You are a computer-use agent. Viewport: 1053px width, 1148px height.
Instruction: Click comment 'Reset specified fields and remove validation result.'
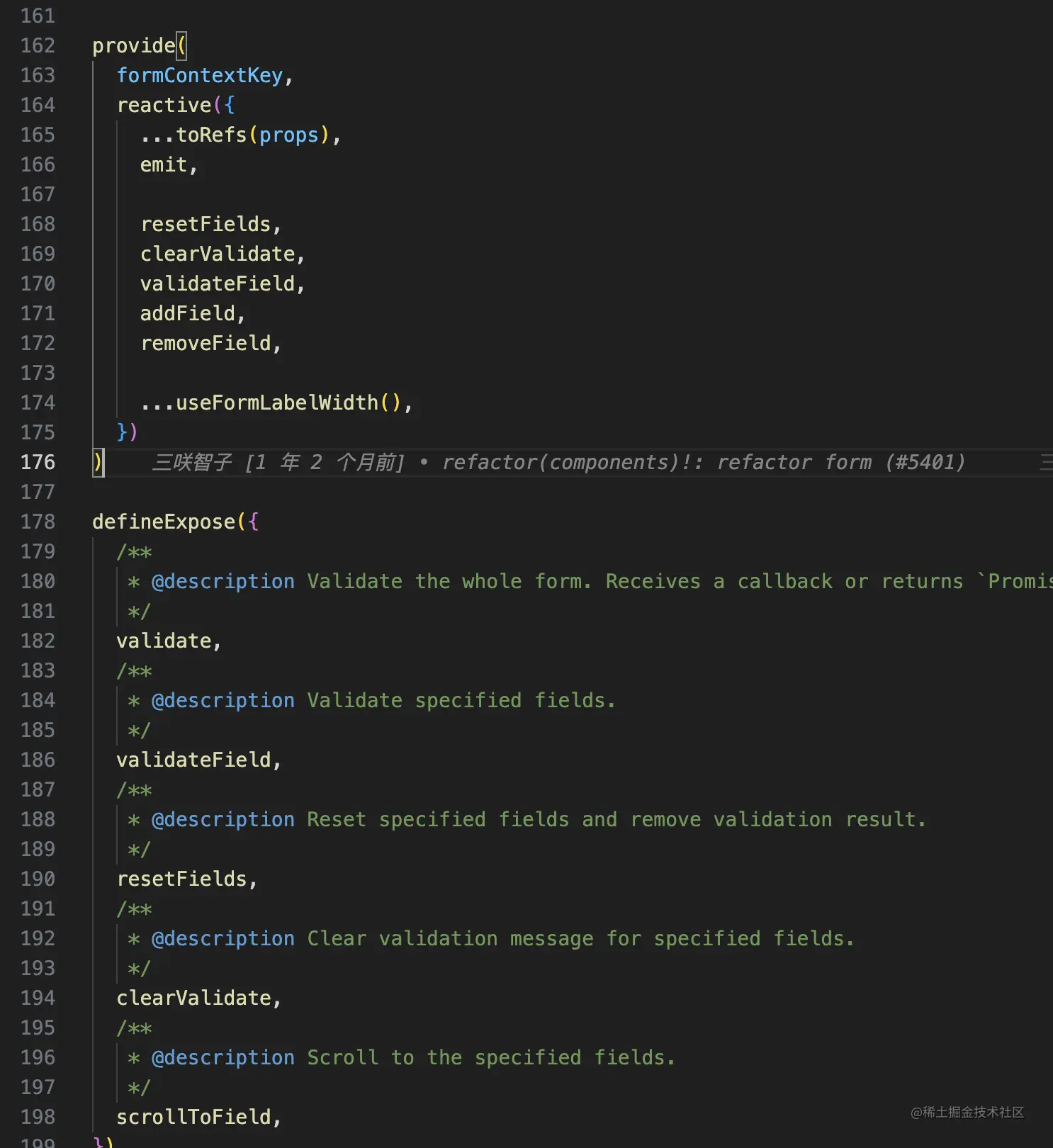[x=616, y=819]
